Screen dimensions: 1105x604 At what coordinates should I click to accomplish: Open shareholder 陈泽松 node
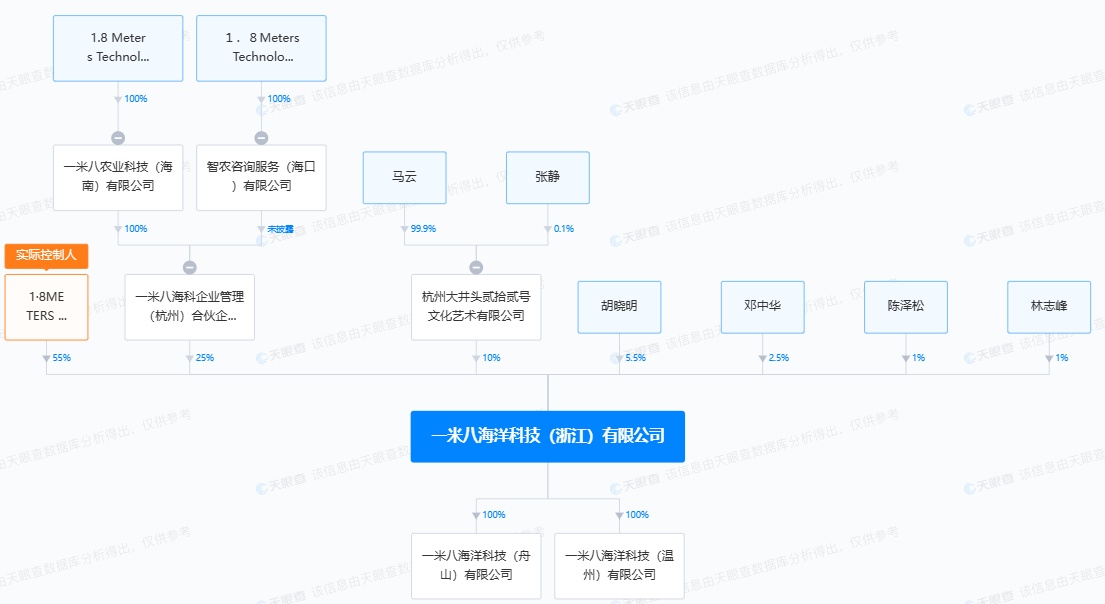pyautogui.click(x=906, y=307)
